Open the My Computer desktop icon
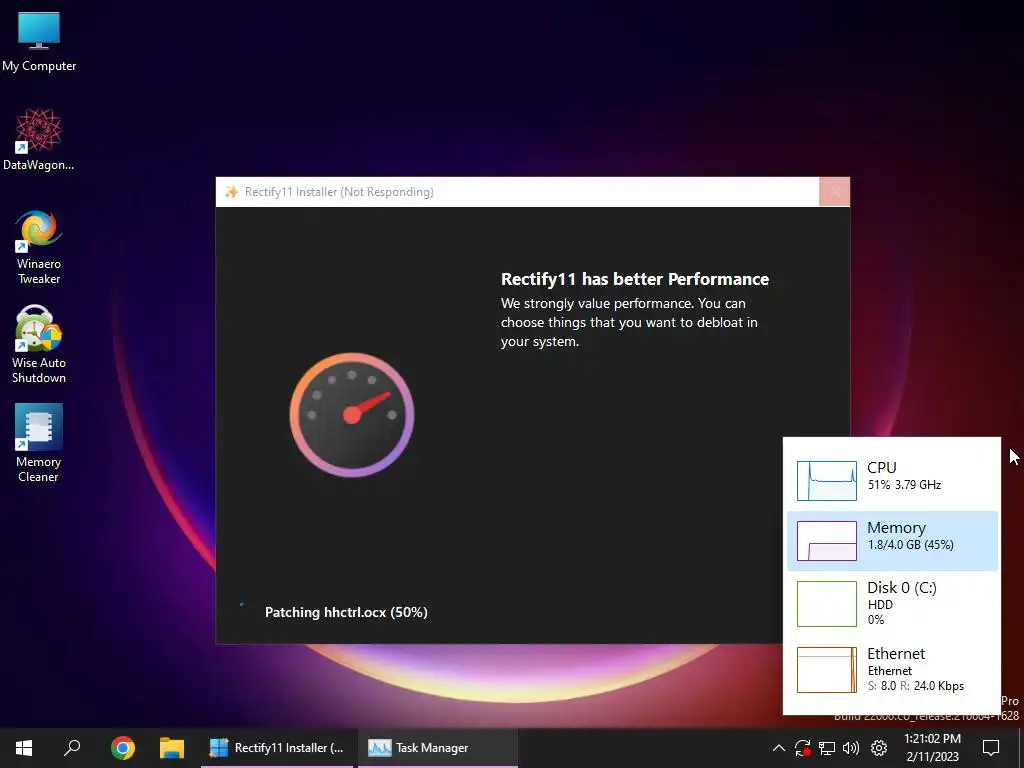The height and width of the screenshot is (768, 1024). coord(39,41)
